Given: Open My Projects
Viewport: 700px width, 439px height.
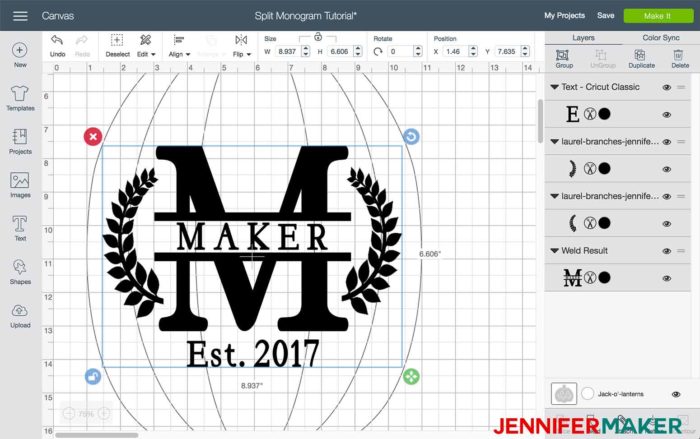Looking at the screenshot, I should click(x=564, y=16).
